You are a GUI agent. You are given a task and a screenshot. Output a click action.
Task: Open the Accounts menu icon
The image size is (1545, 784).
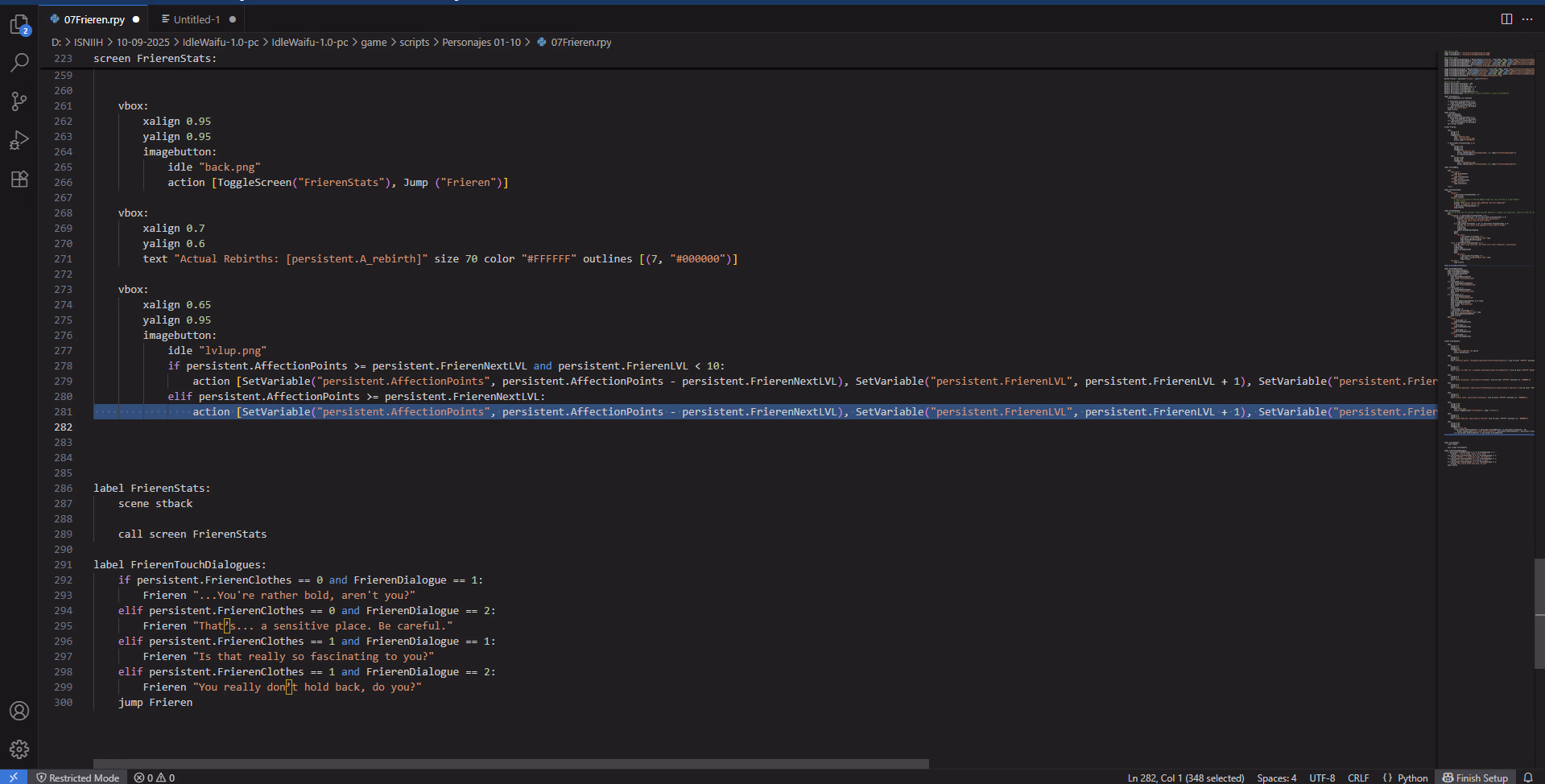pyautogui.click(x=19, y=711)
